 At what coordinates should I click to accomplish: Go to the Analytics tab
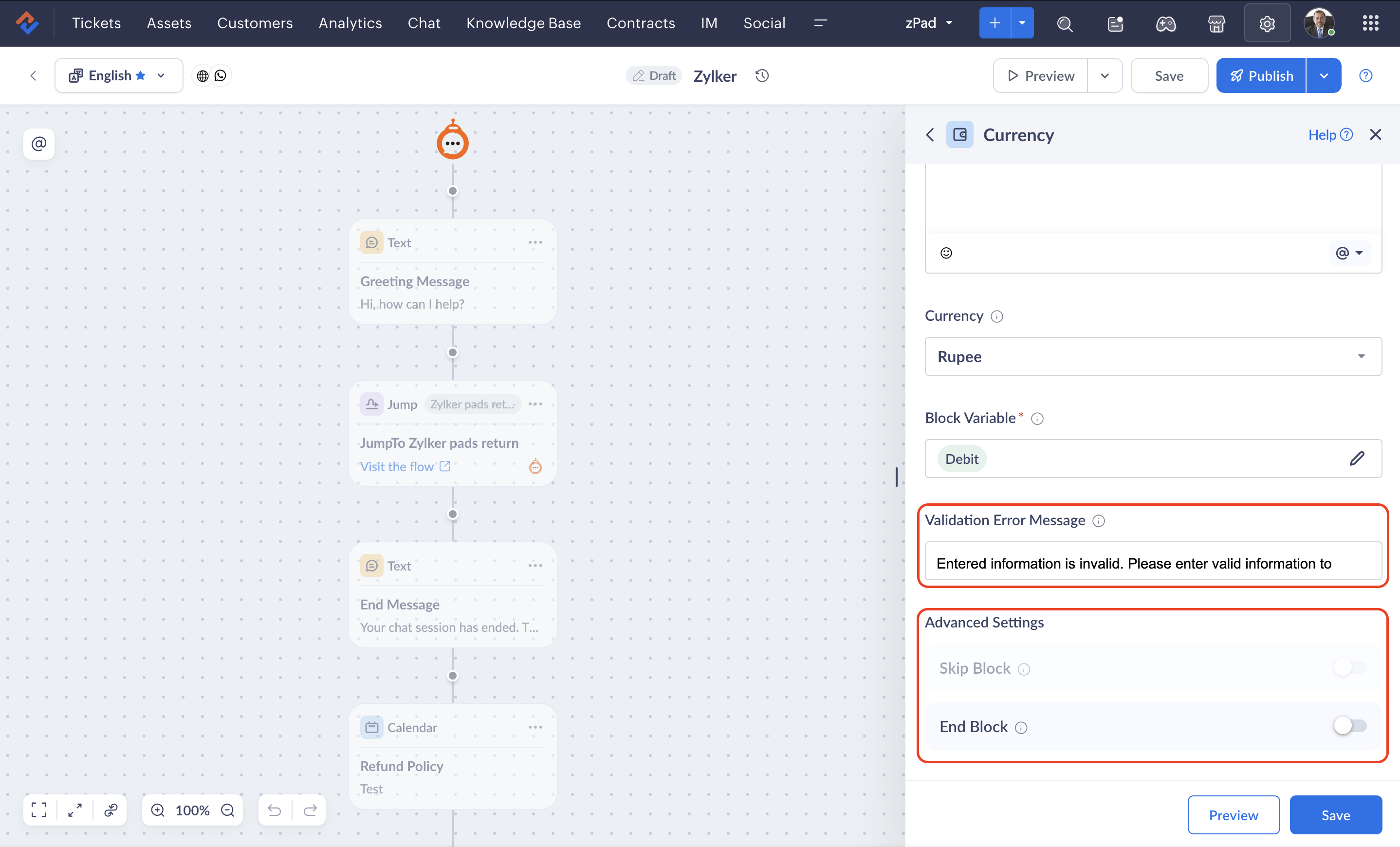350,23
